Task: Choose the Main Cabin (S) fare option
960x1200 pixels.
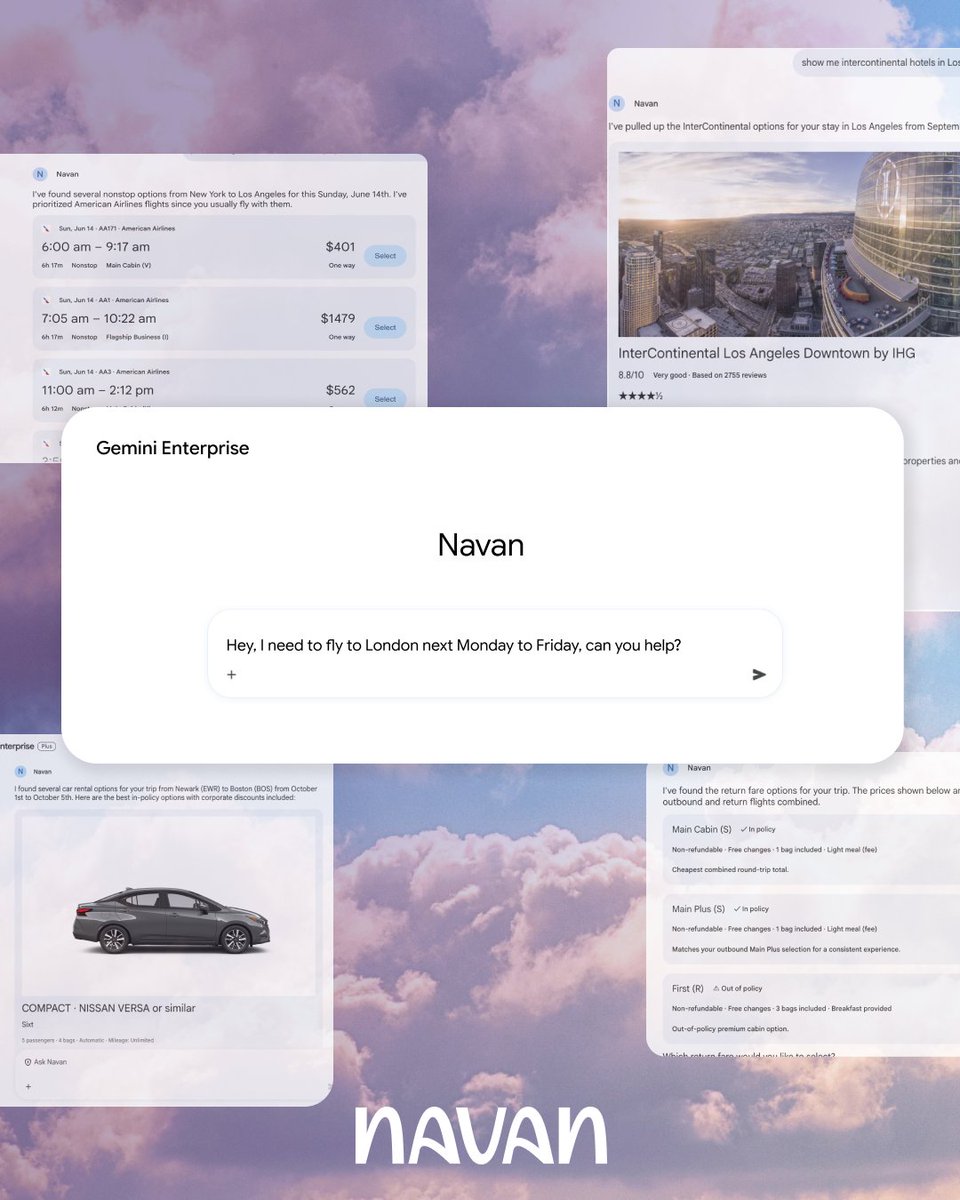Action: click(x=813, y=848)
